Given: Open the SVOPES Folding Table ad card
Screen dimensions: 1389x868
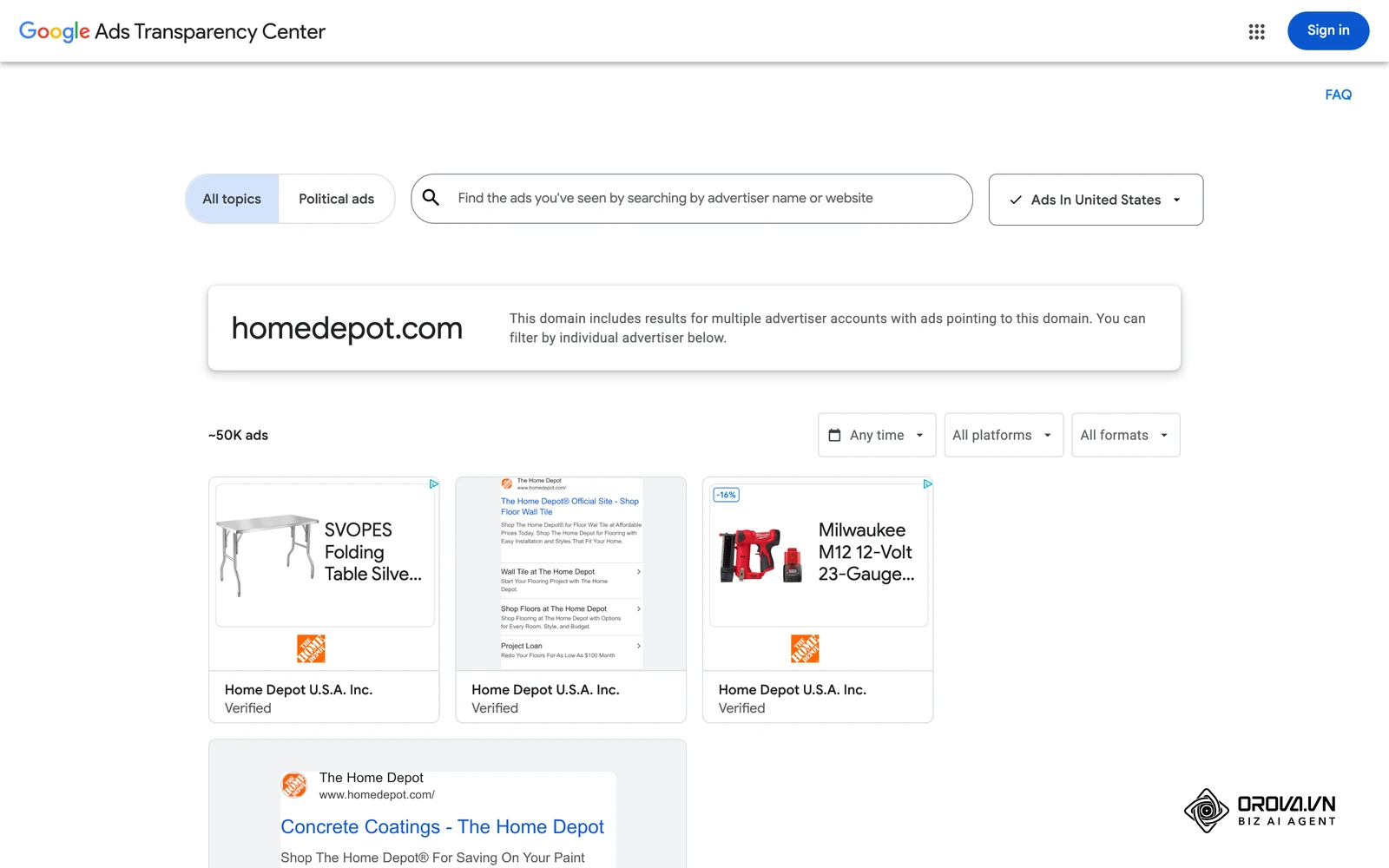Looking at the screenshot, I should coord(324,599).
